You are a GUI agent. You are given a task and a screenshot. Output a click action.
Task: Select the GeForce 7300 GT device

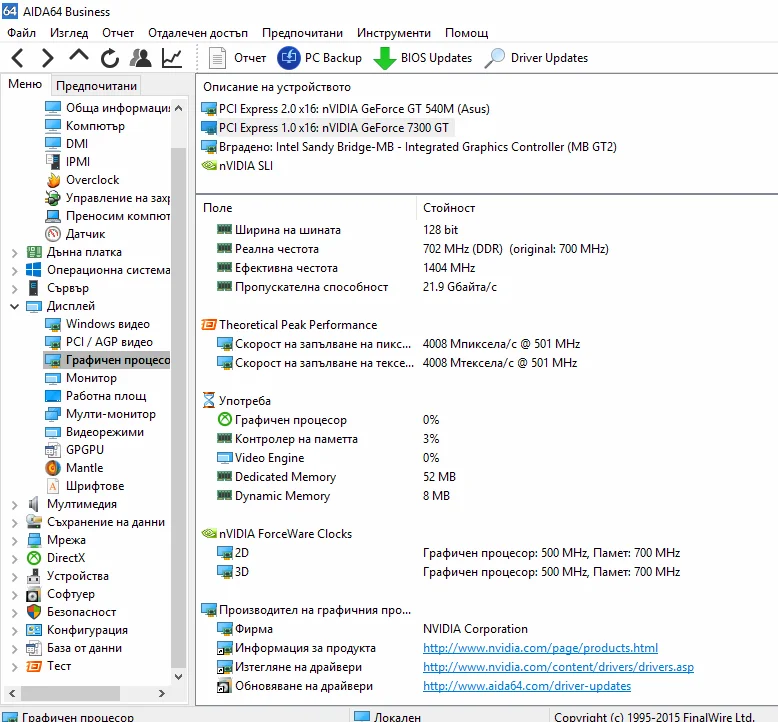click(x=325, y=128)
